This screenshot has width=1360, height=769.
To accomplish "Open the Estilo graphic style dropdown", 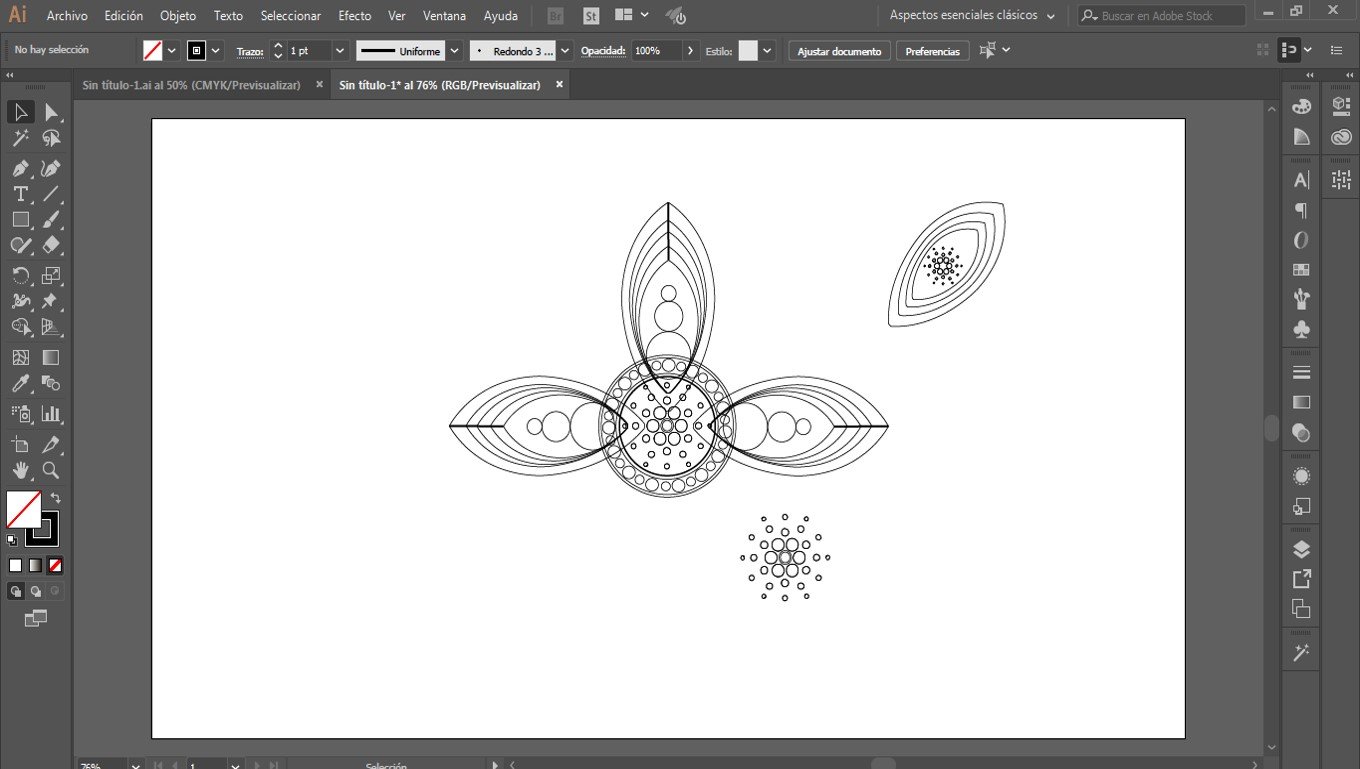I will coord(769,50).
